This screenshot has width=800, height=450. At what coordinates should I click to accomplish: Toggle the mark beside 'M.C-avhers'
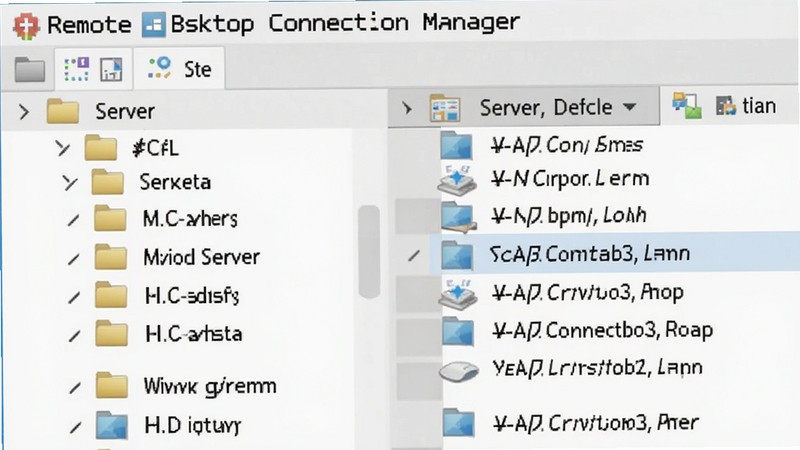(x=73, y=220)
